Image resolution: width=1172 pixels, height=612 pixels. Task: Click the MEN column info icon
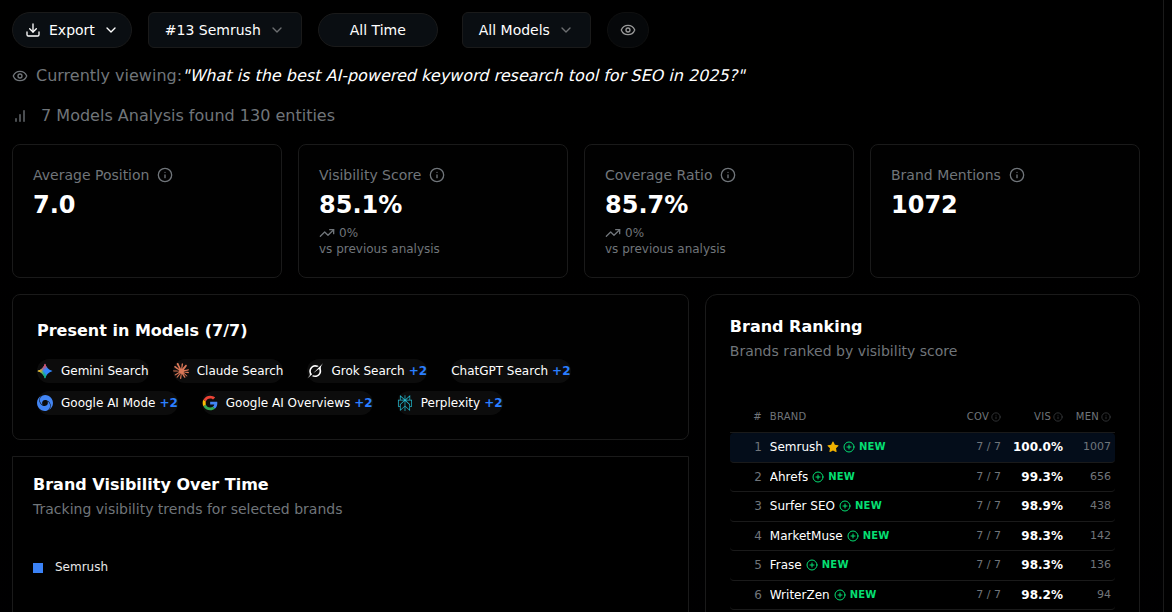pyautogui.click(x=1106, y=417)
